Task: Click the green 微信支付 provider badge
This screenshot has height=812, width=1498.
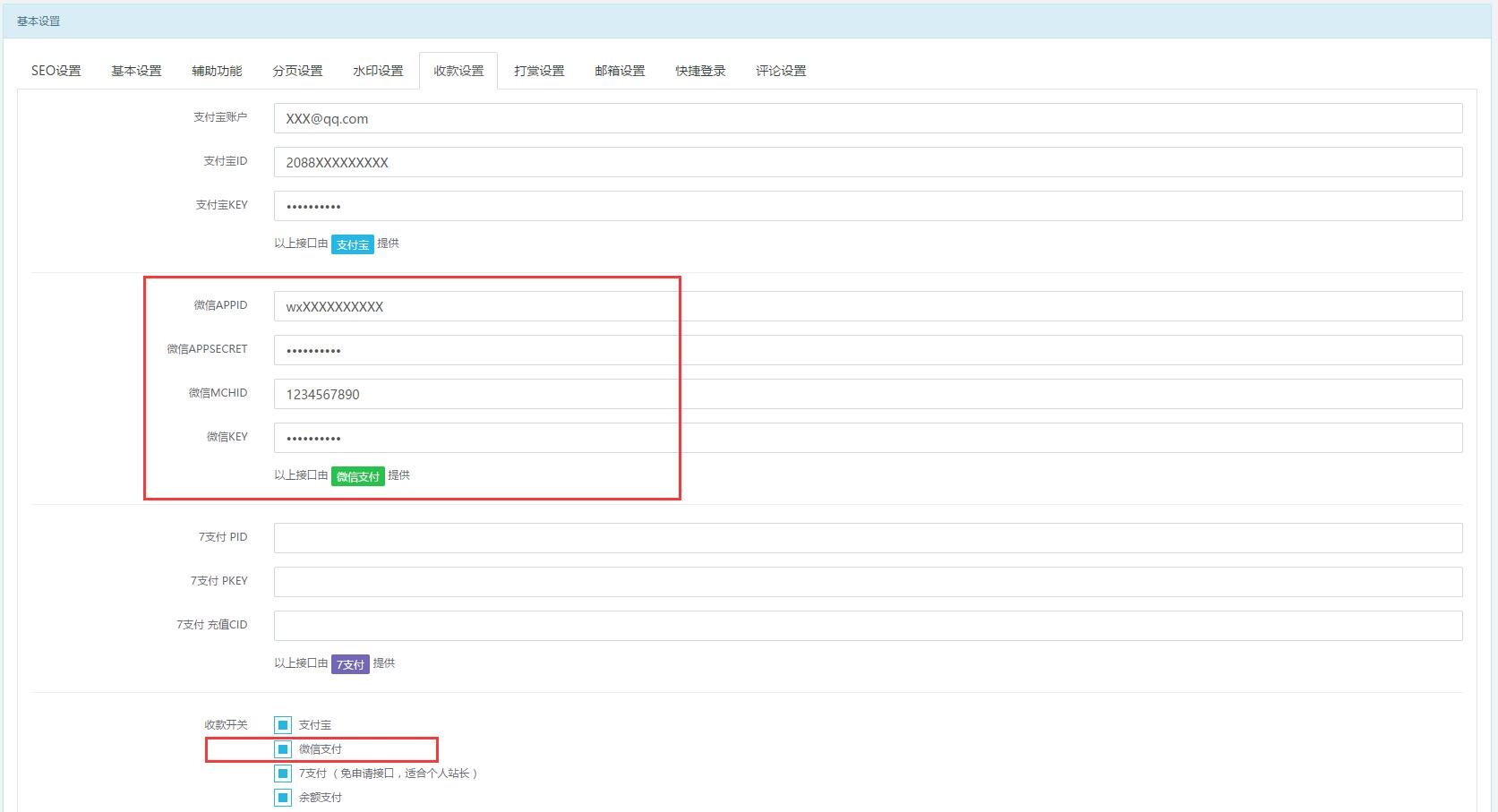Action: click(357, 476)
